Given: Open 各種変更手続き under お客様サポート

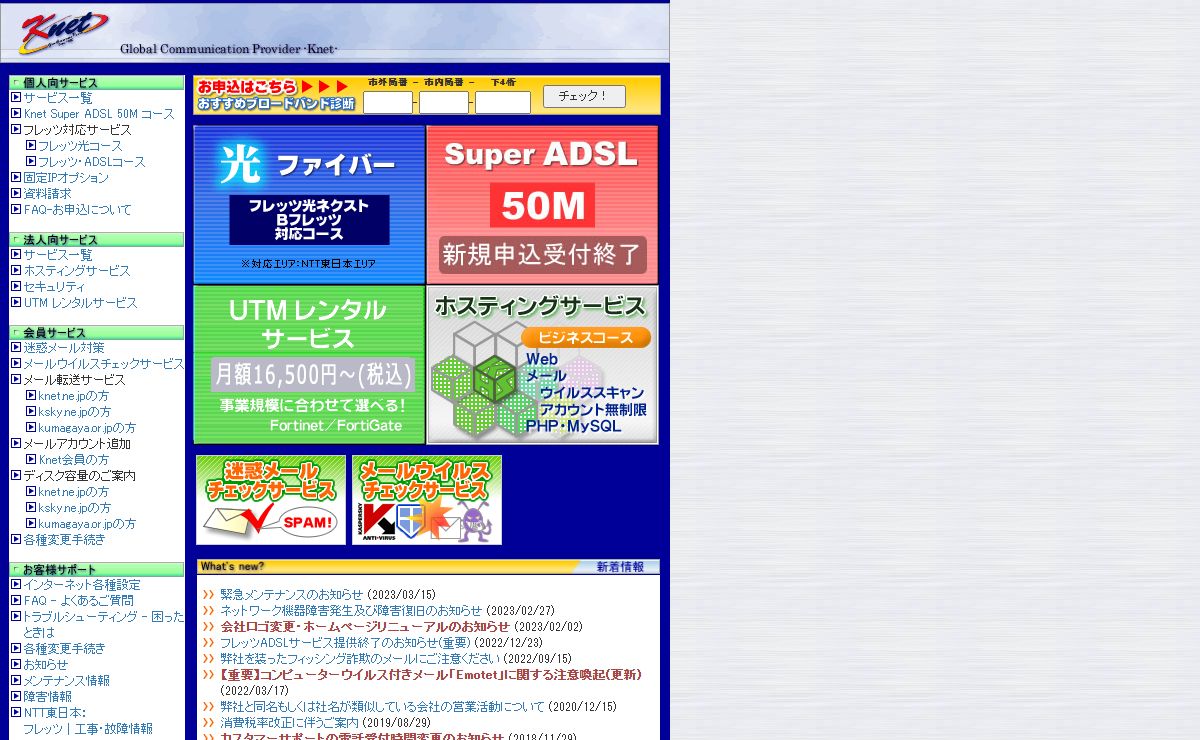Looking at the screenshot, I should pyautogui.click(x=64, y=649).
